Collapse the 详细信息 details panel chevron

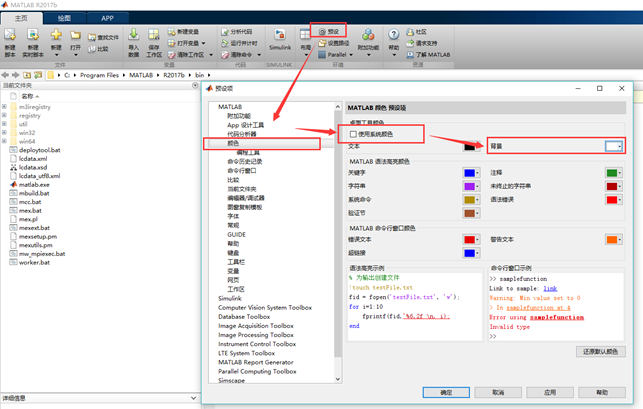pos(194,398)
